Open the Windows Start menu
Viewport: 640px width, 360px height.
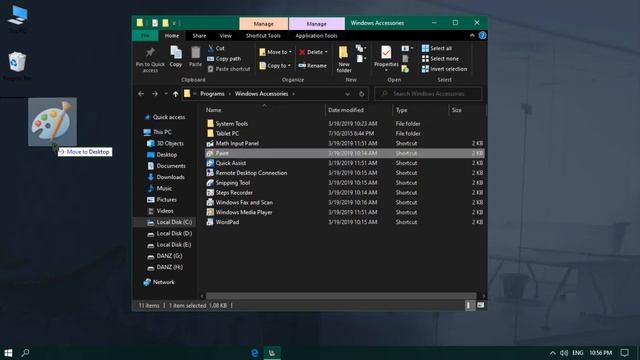click(x=8, y=353)
